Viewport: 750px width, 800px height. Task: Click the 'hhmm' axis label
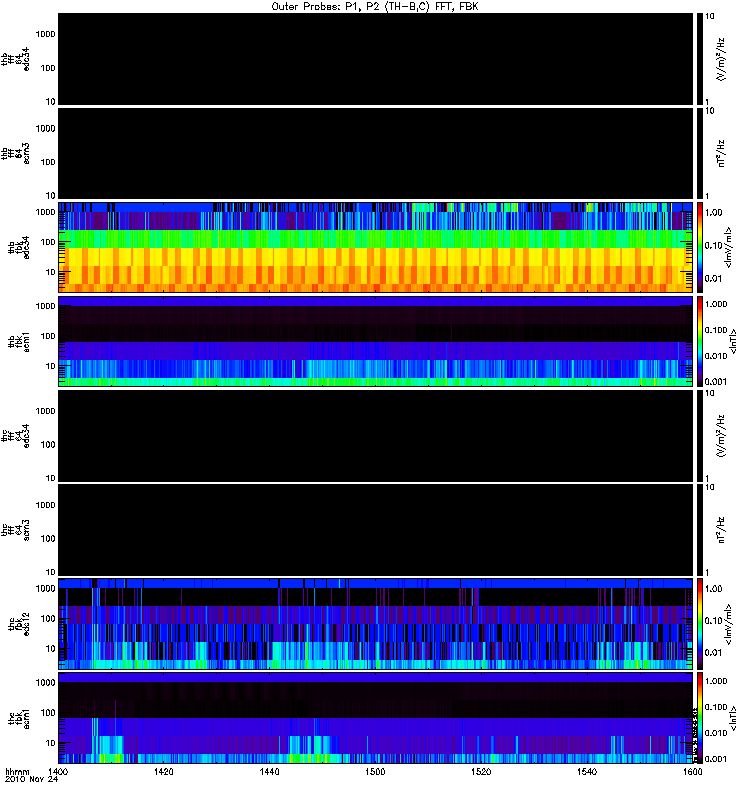(x=17, y=771)
